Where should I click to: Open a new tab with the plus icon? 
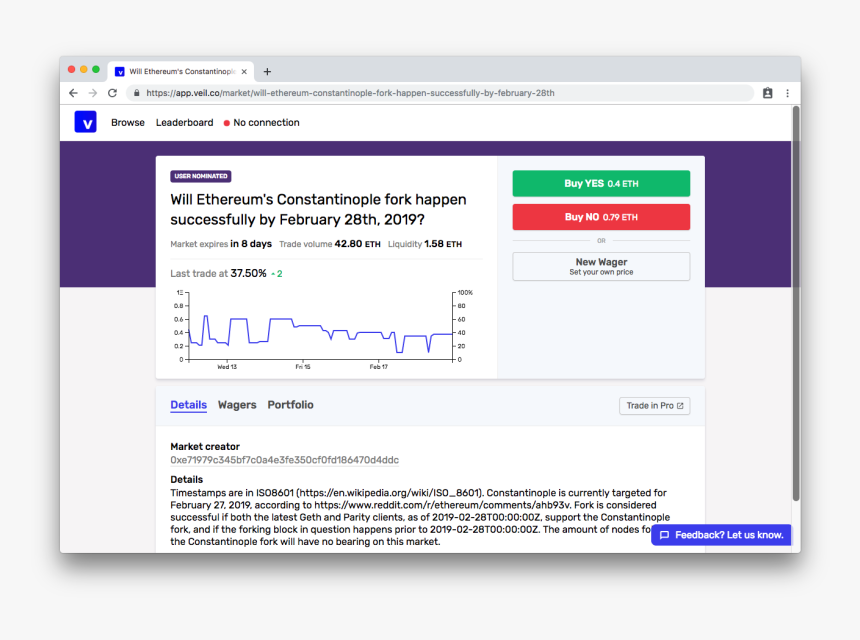pyautogui.click(x=267, y=71)
